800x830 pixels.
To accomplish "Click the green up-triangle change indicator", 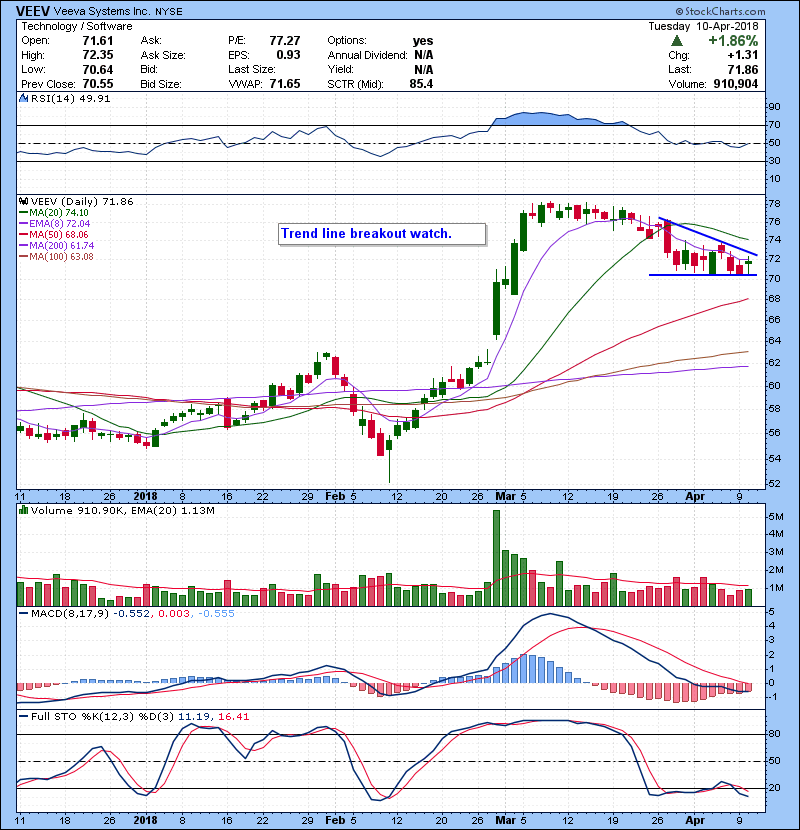I will tap(677, 41).
